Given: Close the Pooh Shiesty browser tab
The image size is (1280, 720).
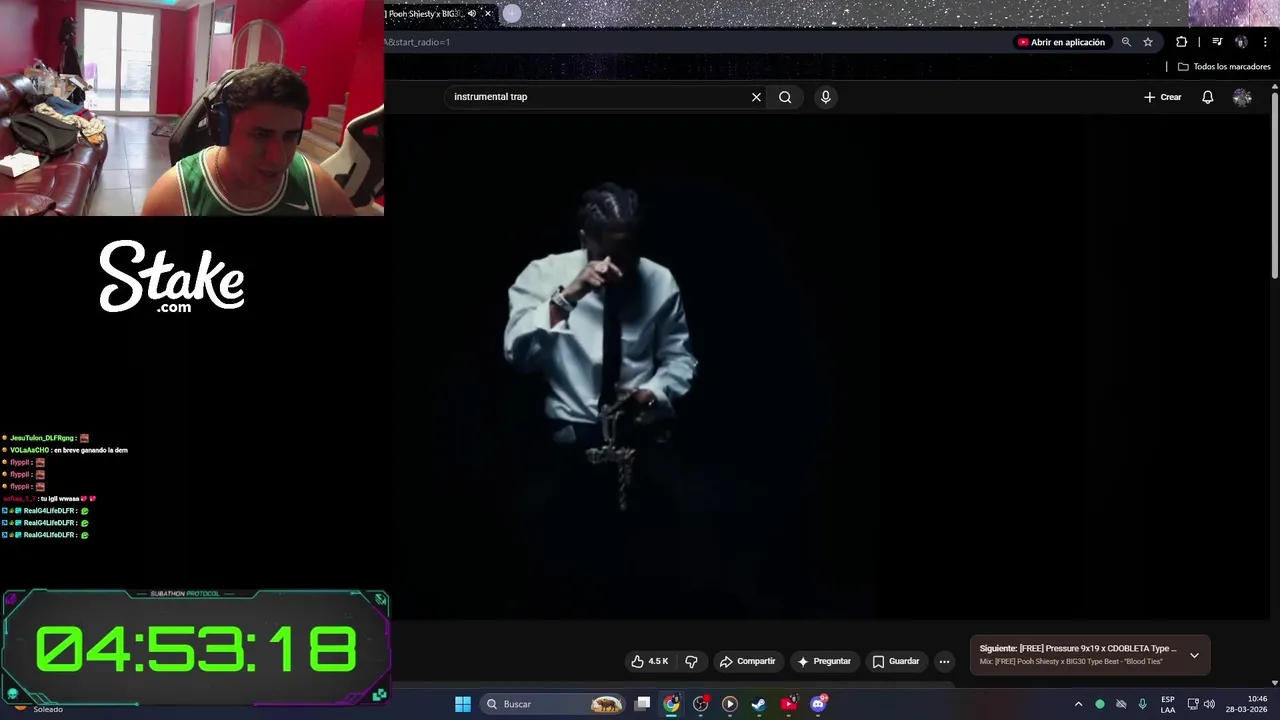Looking at the screenshot, I should (488, 14).
